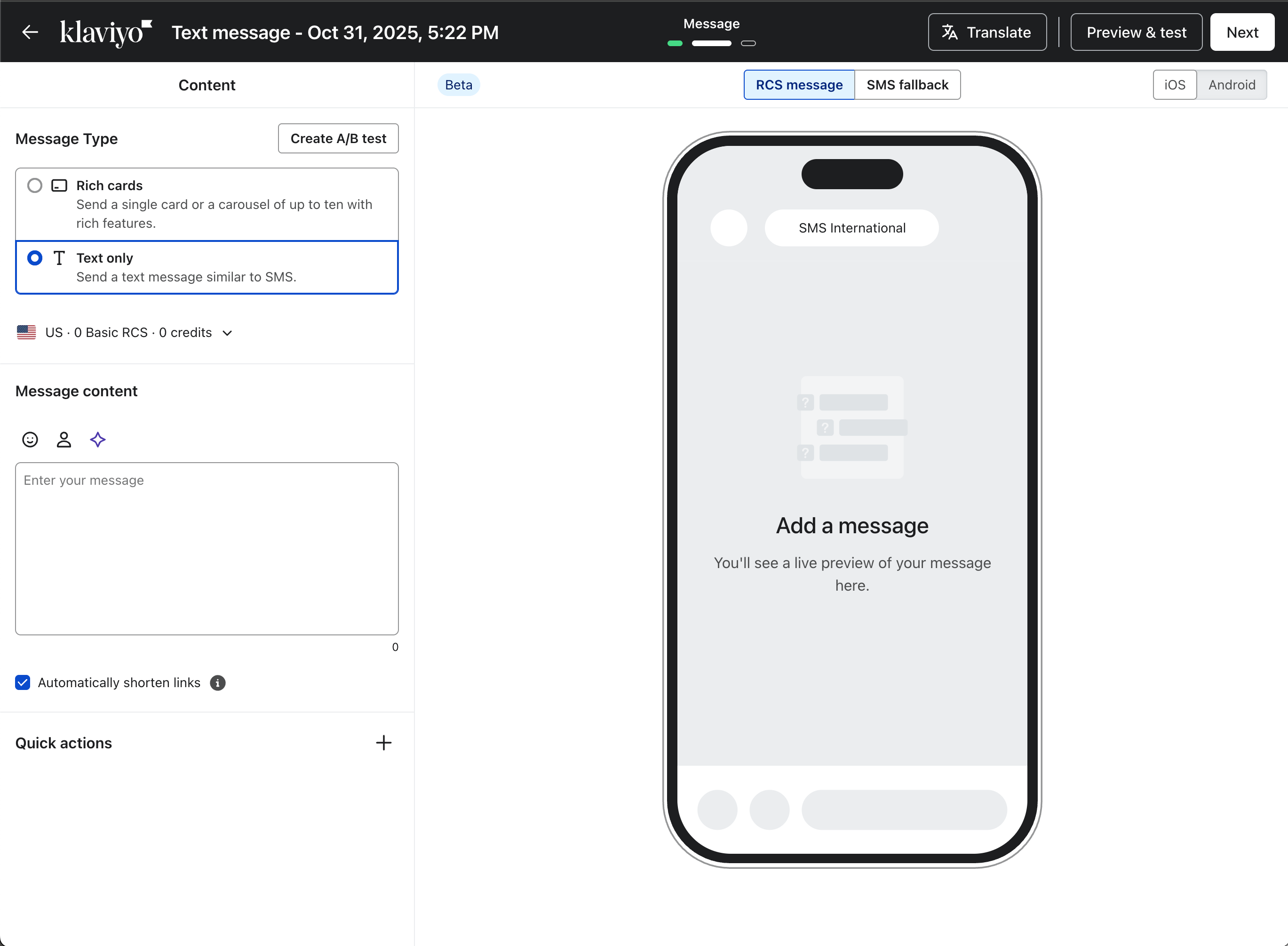
Task: Open the AI sparkle assistant icon
Action: [x=98, y=439]
